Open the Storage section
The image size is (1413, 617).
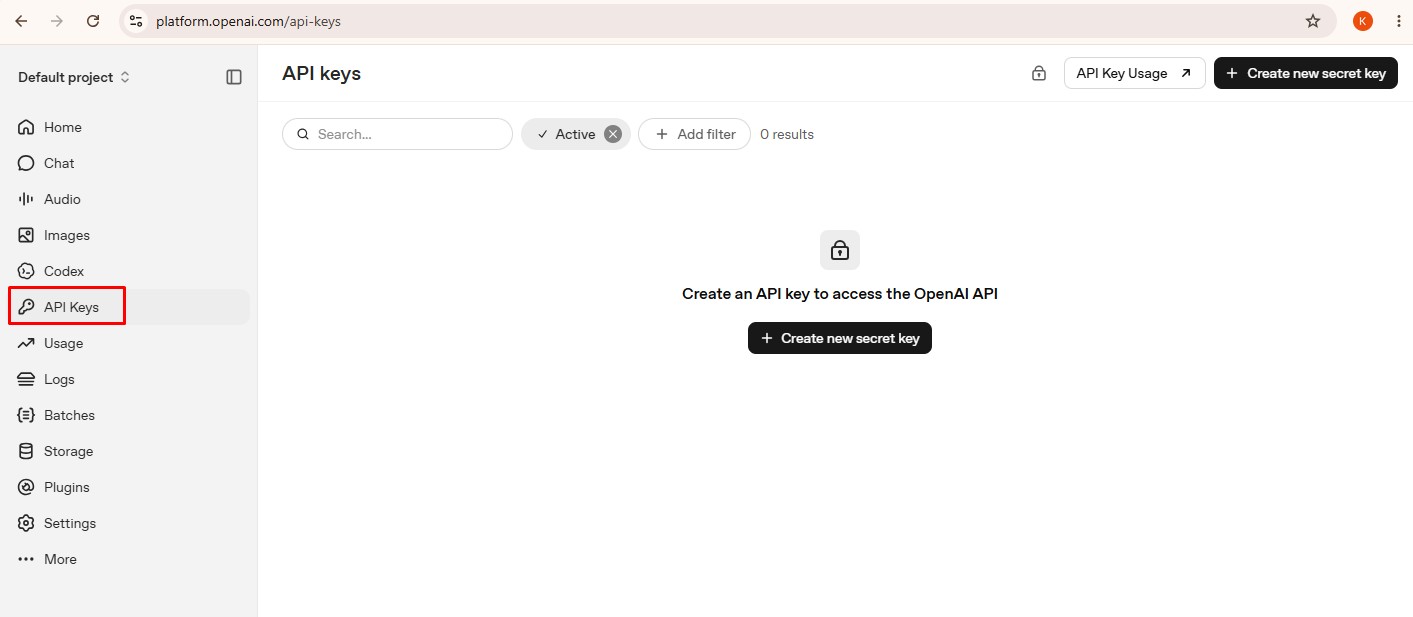point(128,451)
